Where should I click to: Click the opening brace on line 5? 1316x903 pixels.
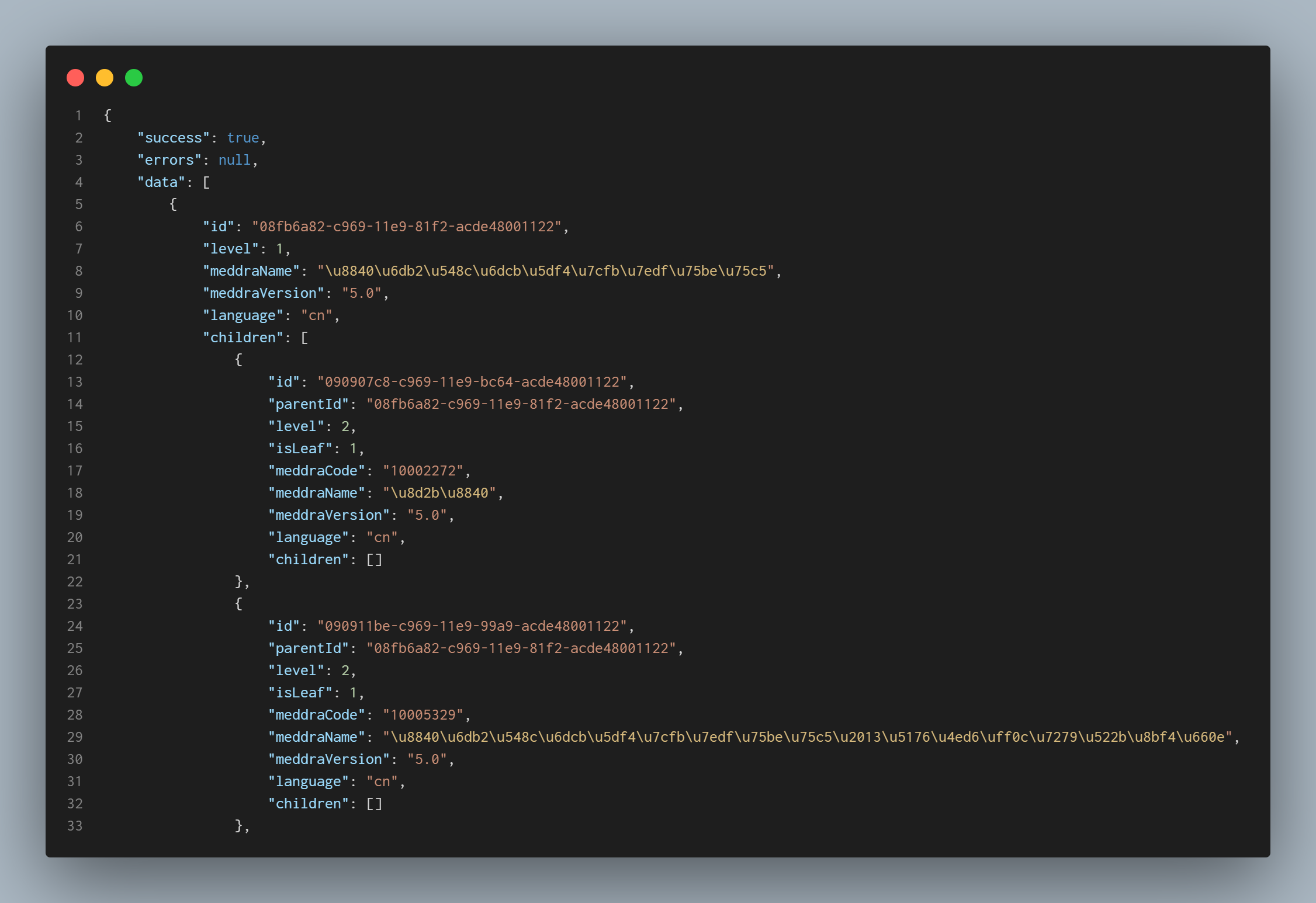(173, 204)
